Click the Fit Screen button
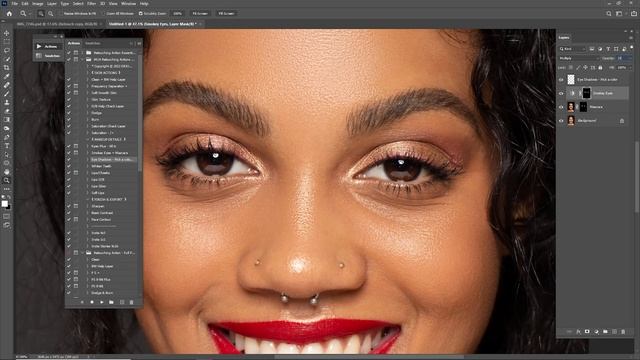 point(200,13)
